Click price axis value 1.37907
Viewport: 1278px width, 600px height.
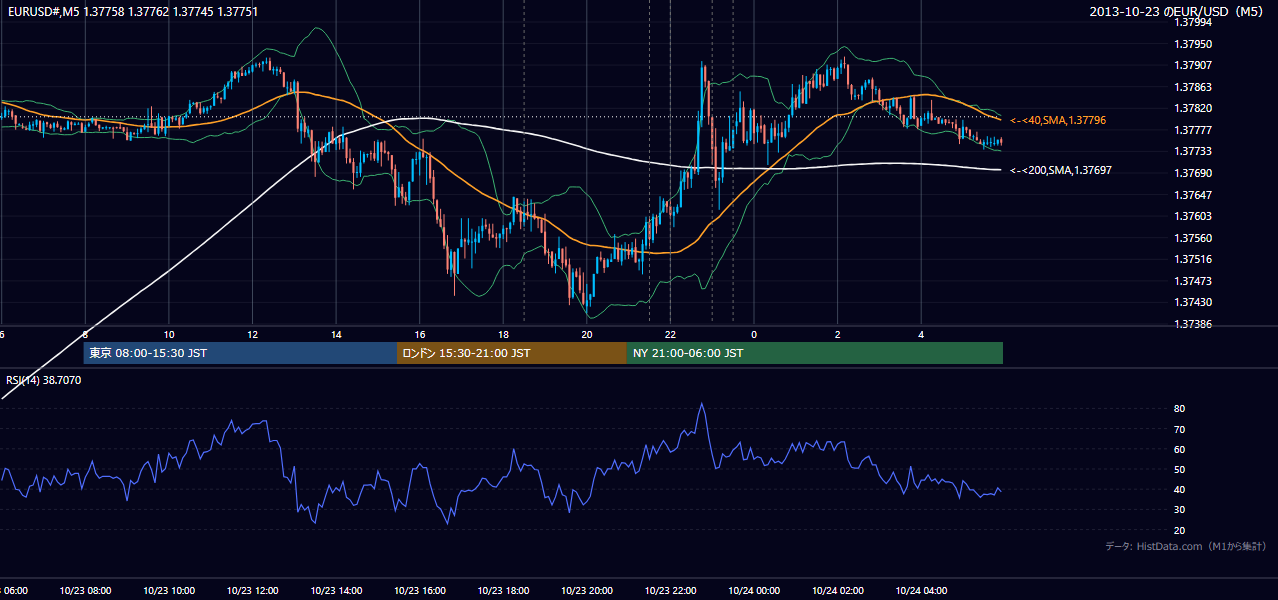(1193, 66)
